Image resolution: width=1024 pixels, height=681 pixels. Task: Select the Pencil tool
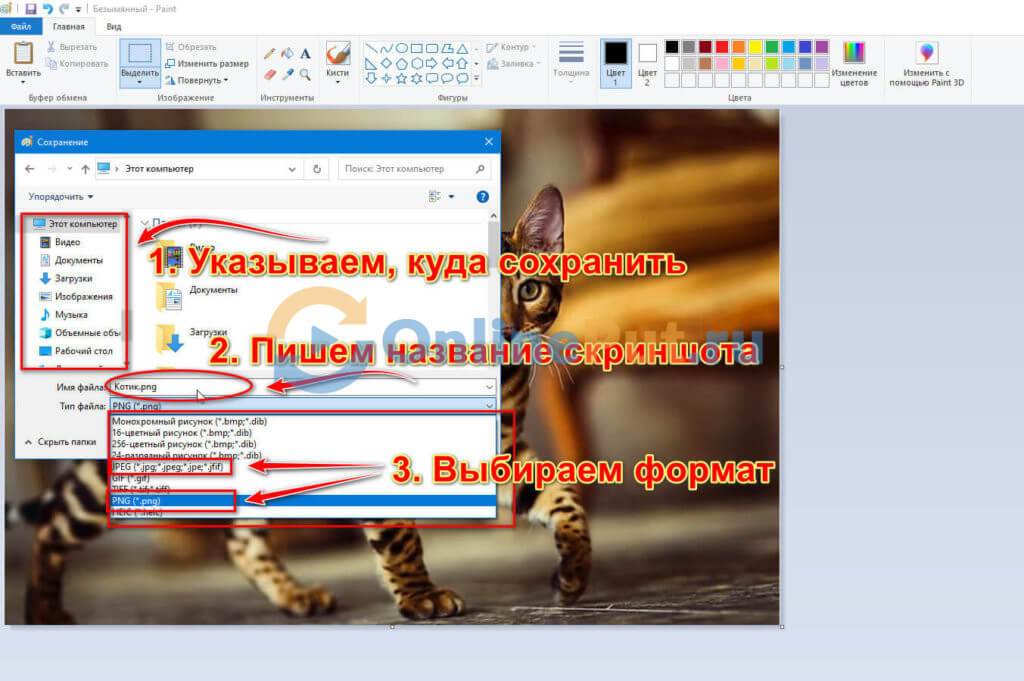coord(269,53)
